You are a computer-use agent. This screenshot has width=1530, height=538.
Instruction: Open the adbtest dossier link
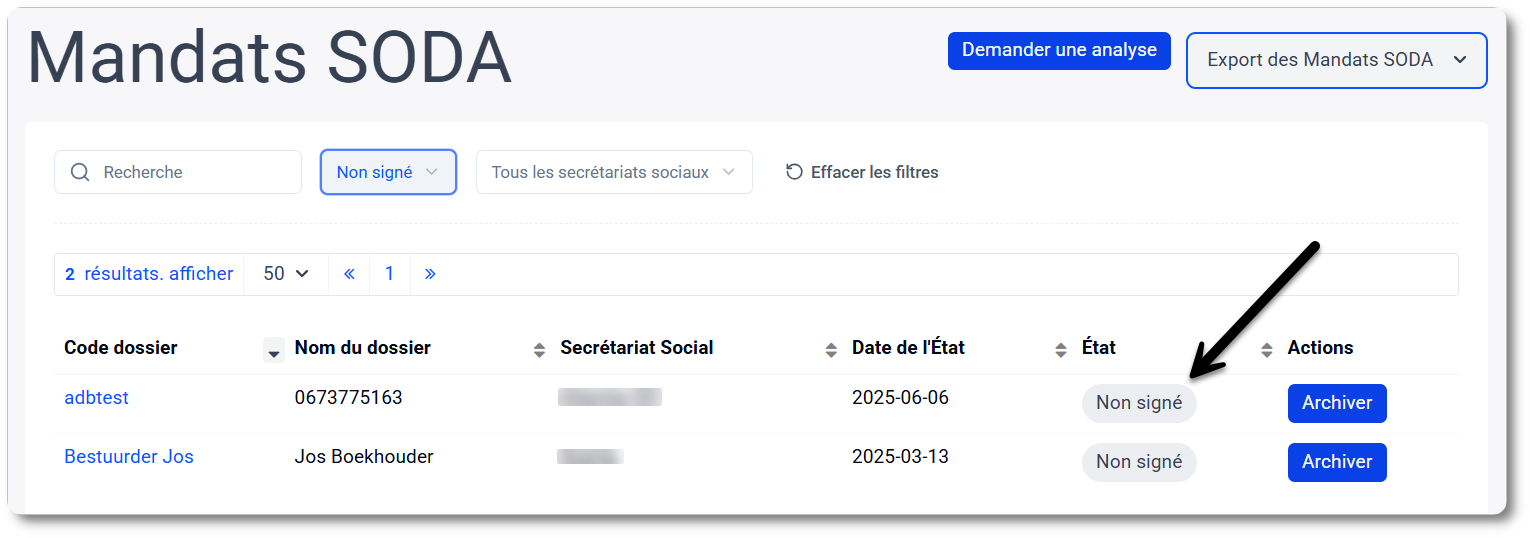click(96, 398)
